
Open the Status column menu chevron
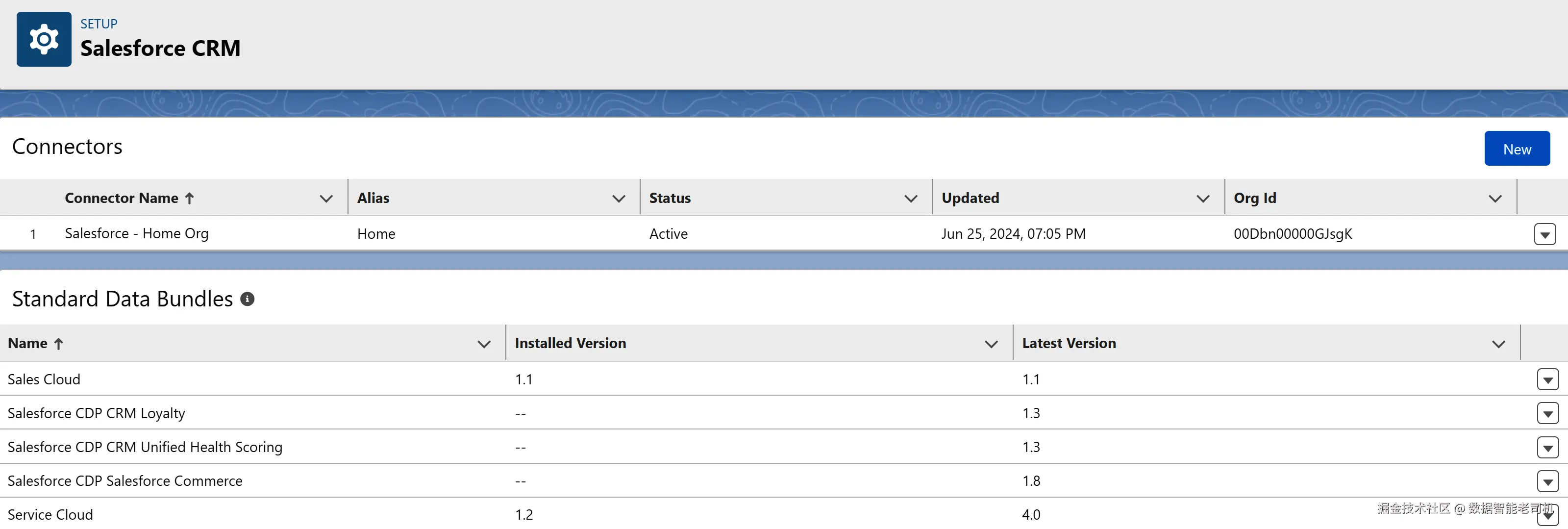911,199
